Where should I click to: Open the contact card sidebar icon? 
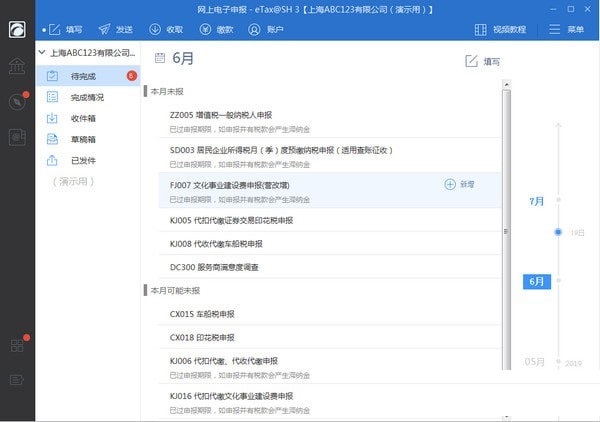pyautogui.click(x=17, y=137)
